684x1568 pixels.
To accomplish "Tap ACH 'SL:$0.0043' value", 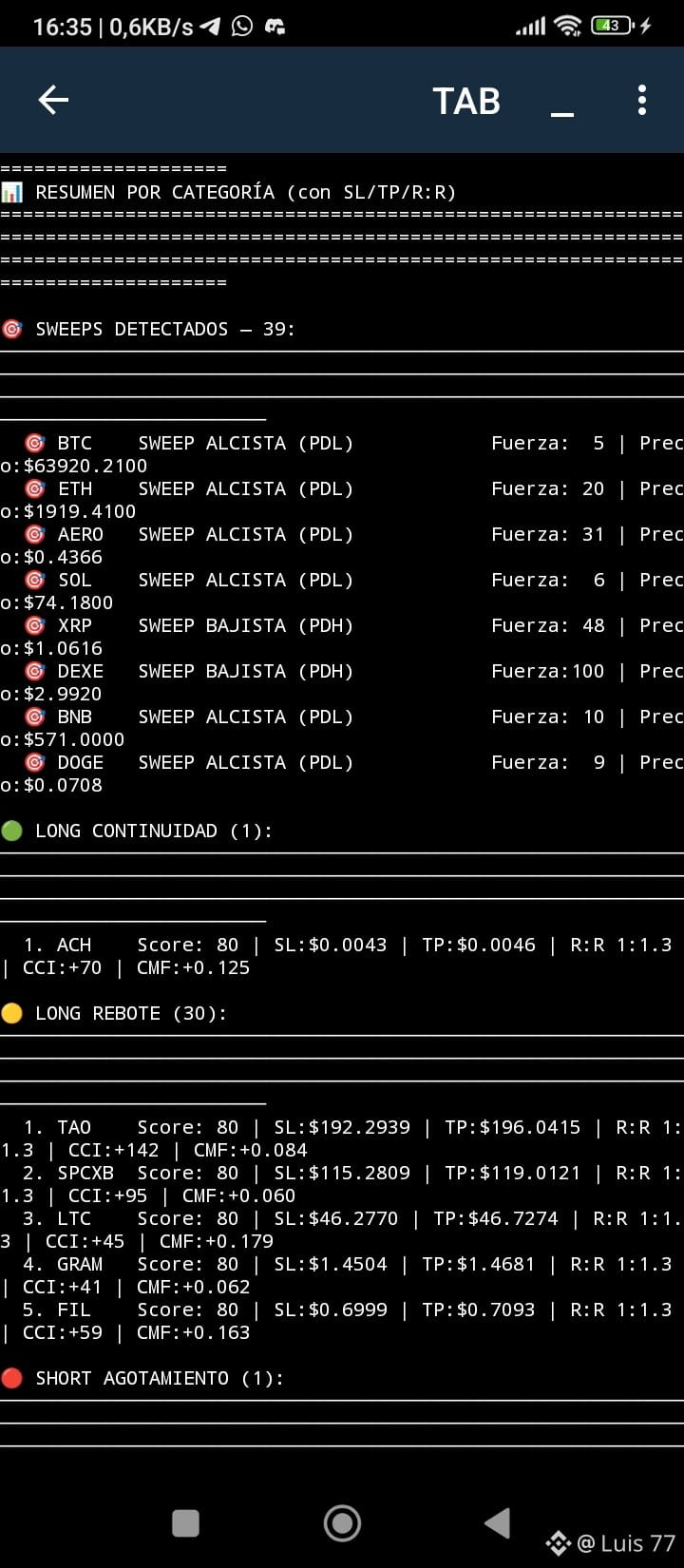I will coord(331,945).
